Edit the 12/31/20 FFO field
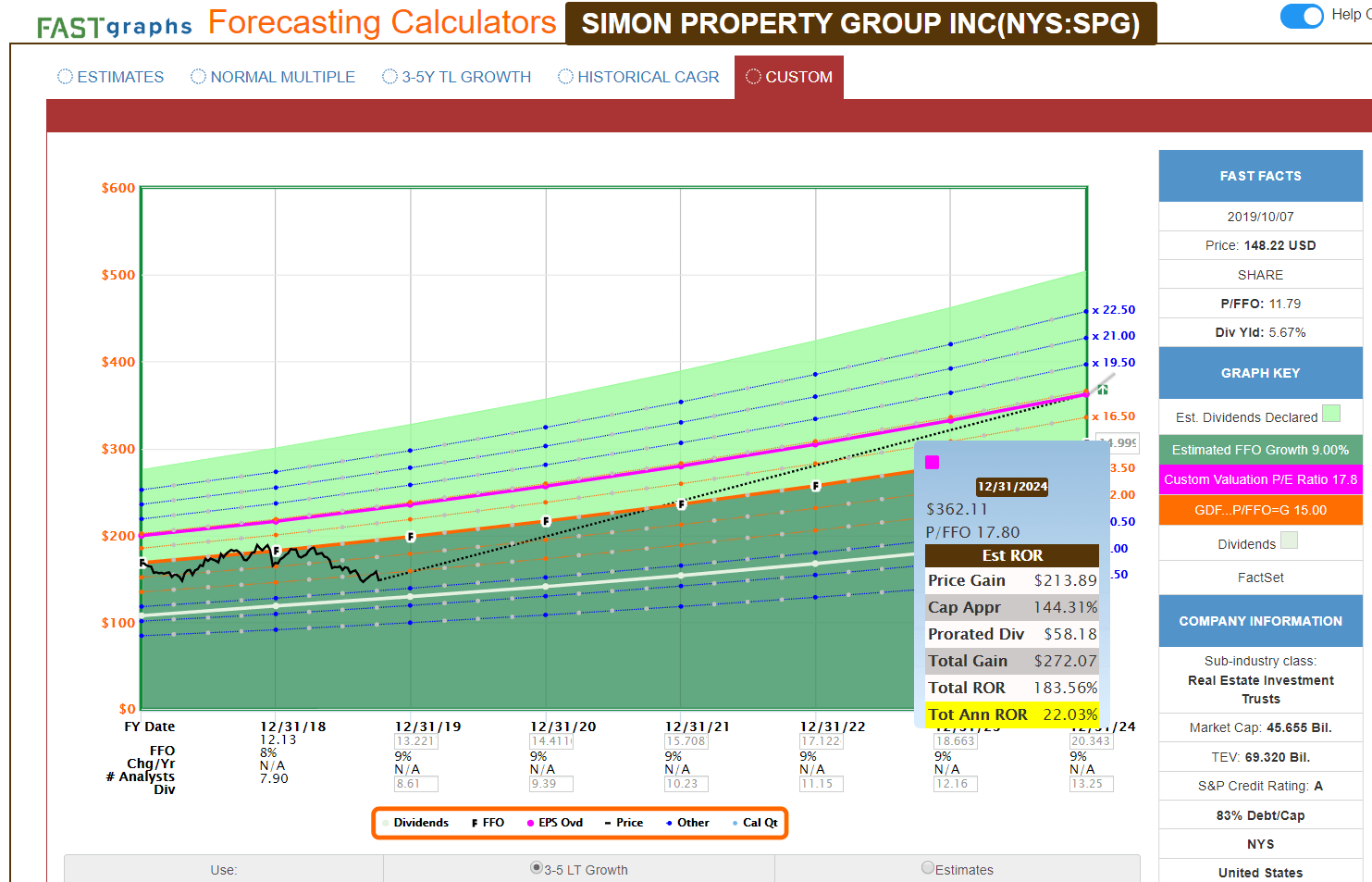This screenshot has width=1372, height=882. [550, 741]
